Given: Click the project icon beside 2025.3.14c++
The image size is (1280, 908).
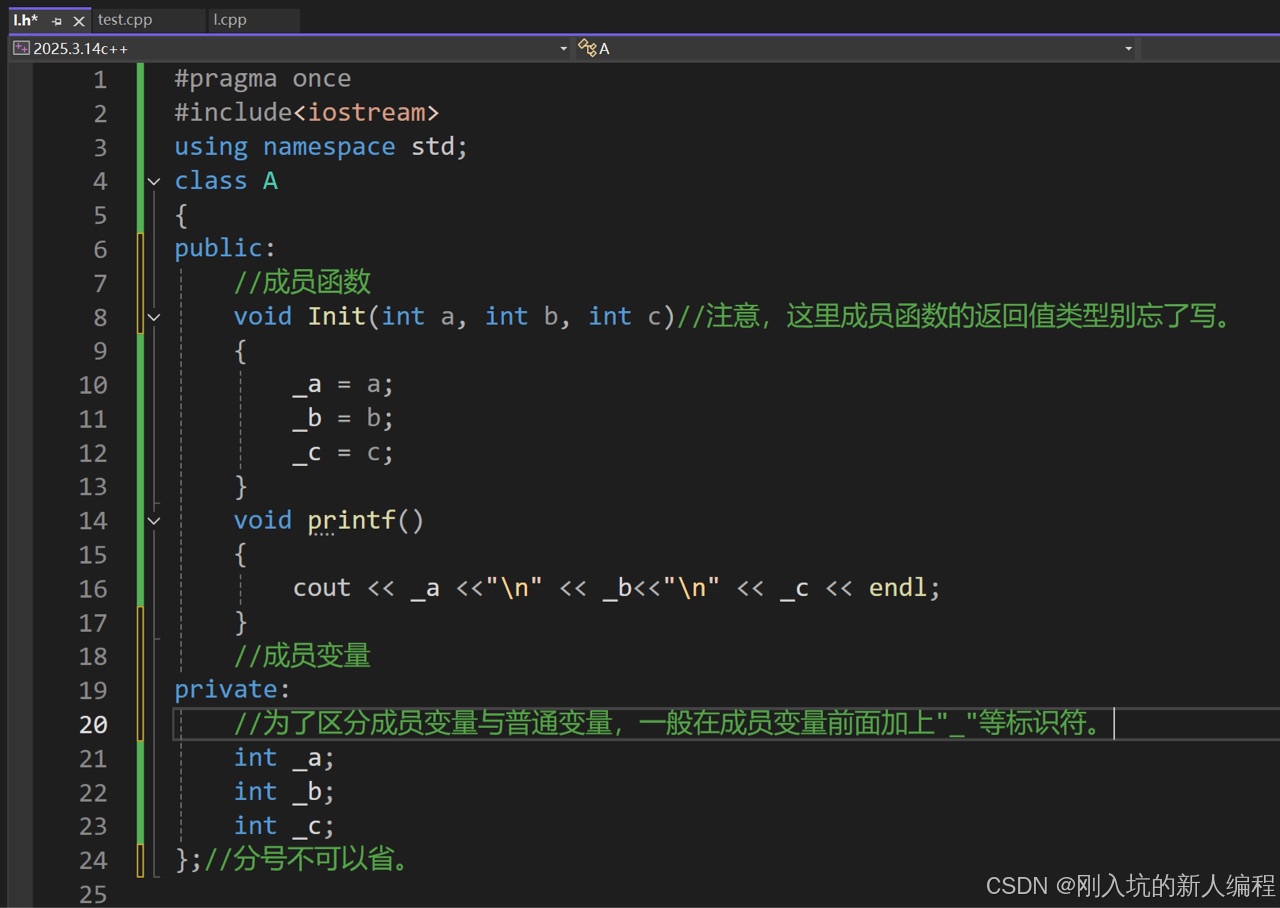Looking at the screenshot, I should (x=21, y=48).
